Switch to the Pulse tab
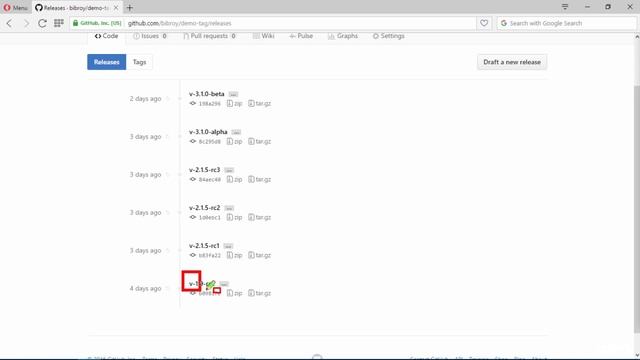Viewport: 640px width, 360px height. pos(301,36)
